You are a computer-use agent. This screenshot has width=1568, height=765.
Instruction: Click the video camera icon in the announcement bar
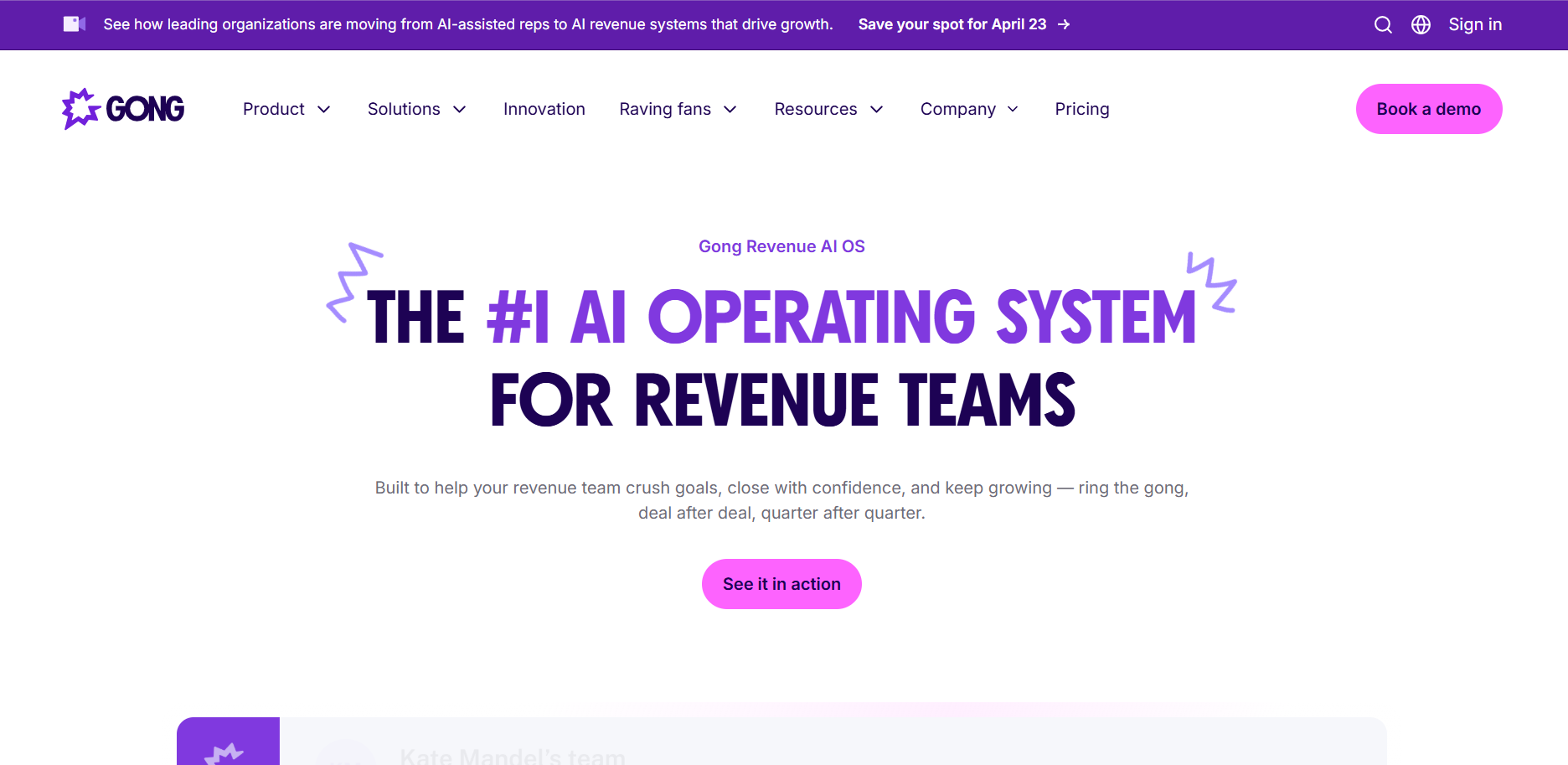(x=75, y=24)
